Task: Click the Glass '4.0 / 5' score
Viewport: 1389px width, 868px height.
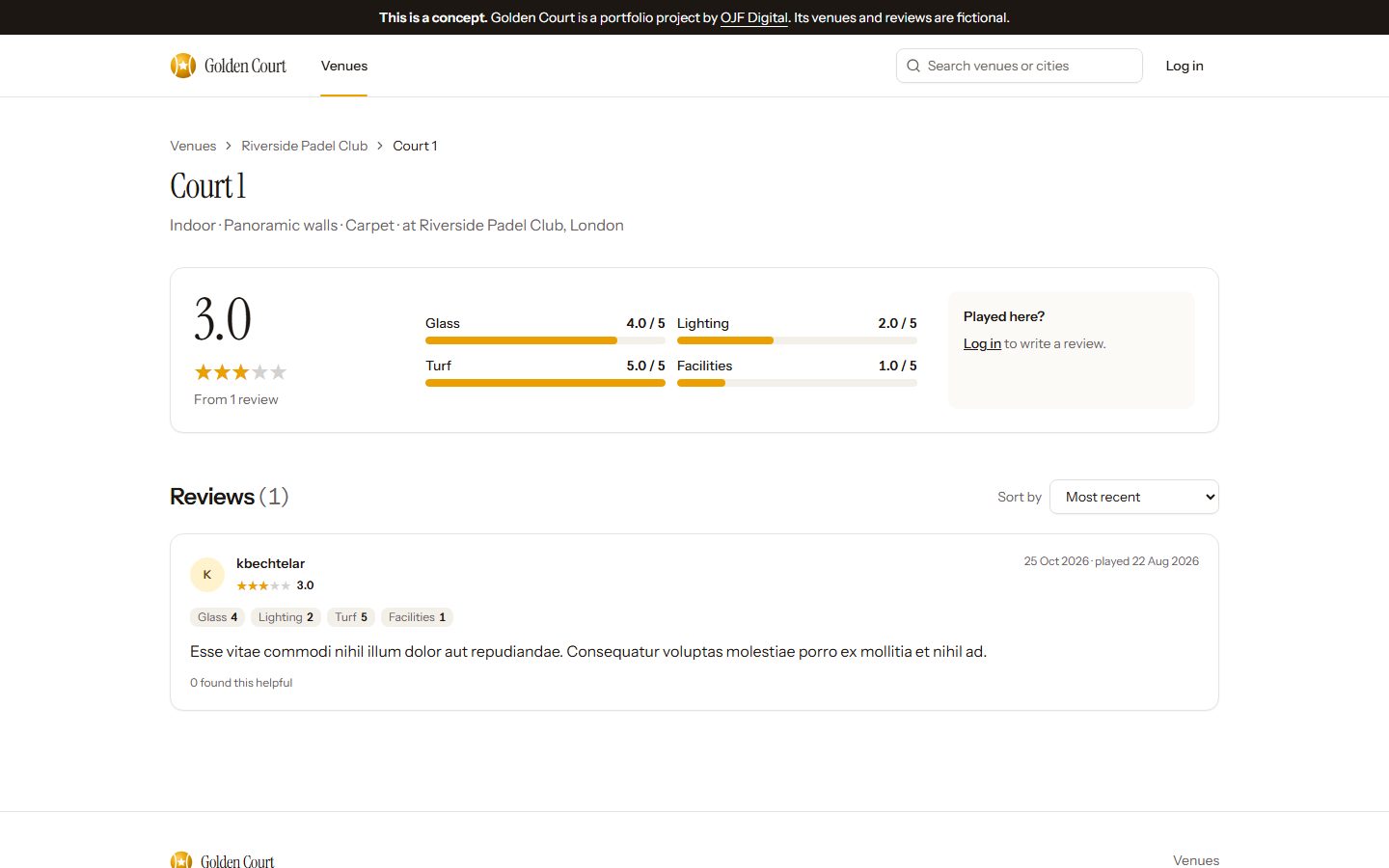Action: point(645,323)
